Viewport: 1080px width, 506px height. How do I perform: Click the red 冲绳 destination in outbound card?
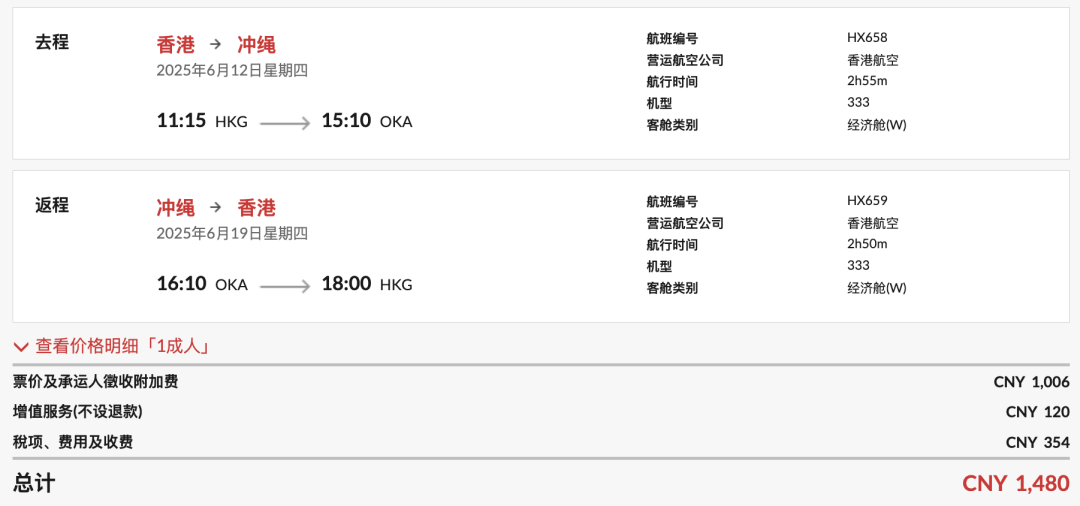click(x=256, y=45)
